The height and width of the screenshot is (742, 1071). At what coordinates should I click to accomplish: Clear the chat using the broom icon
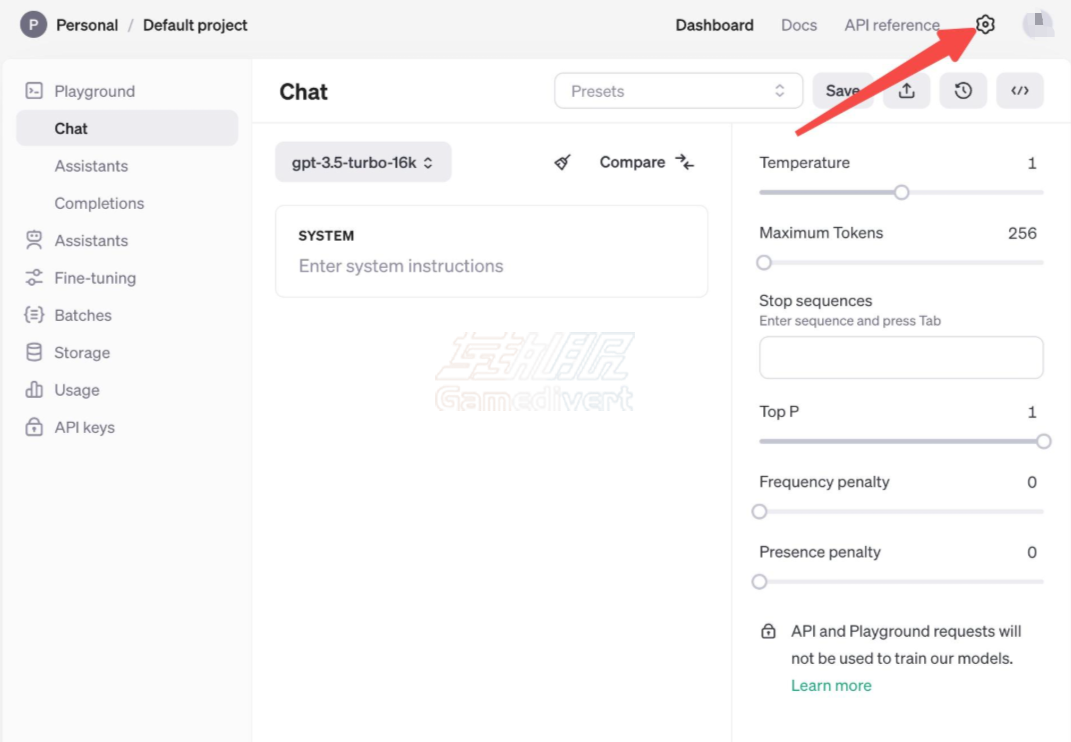561,161
